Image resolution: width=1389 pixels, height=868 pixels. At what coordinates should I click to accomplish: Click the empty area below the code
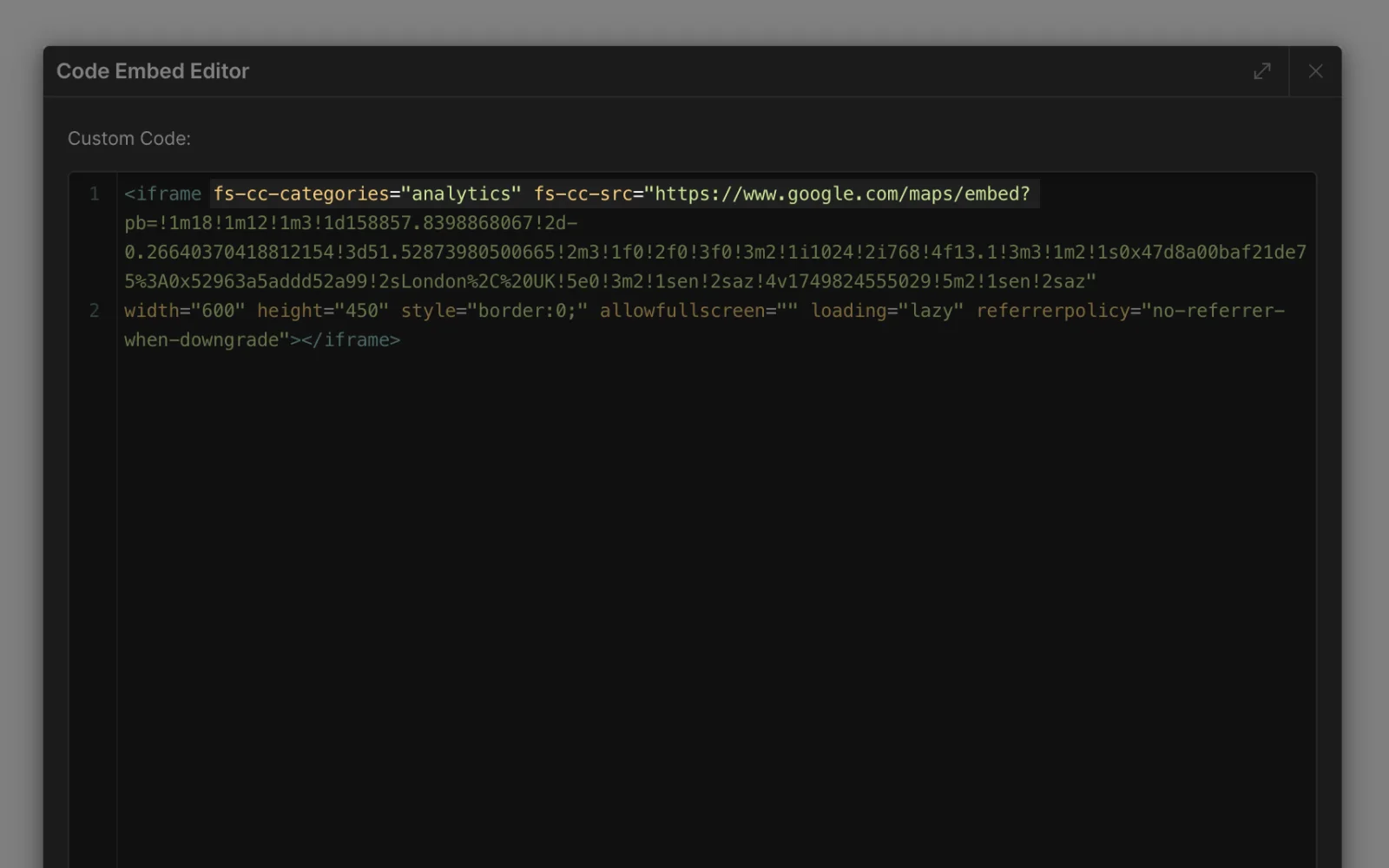point(694,608)
